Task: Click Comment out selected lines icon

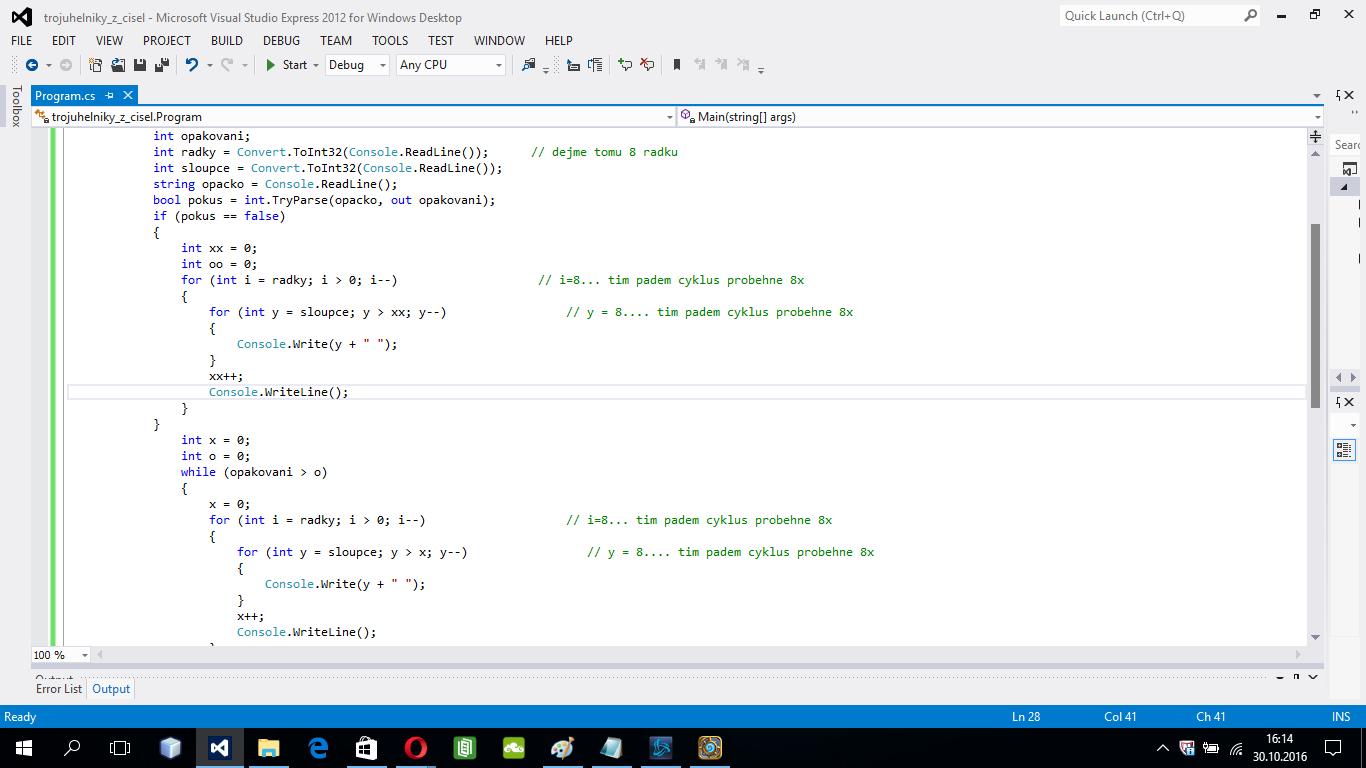Action: click(x=625, y=65)
